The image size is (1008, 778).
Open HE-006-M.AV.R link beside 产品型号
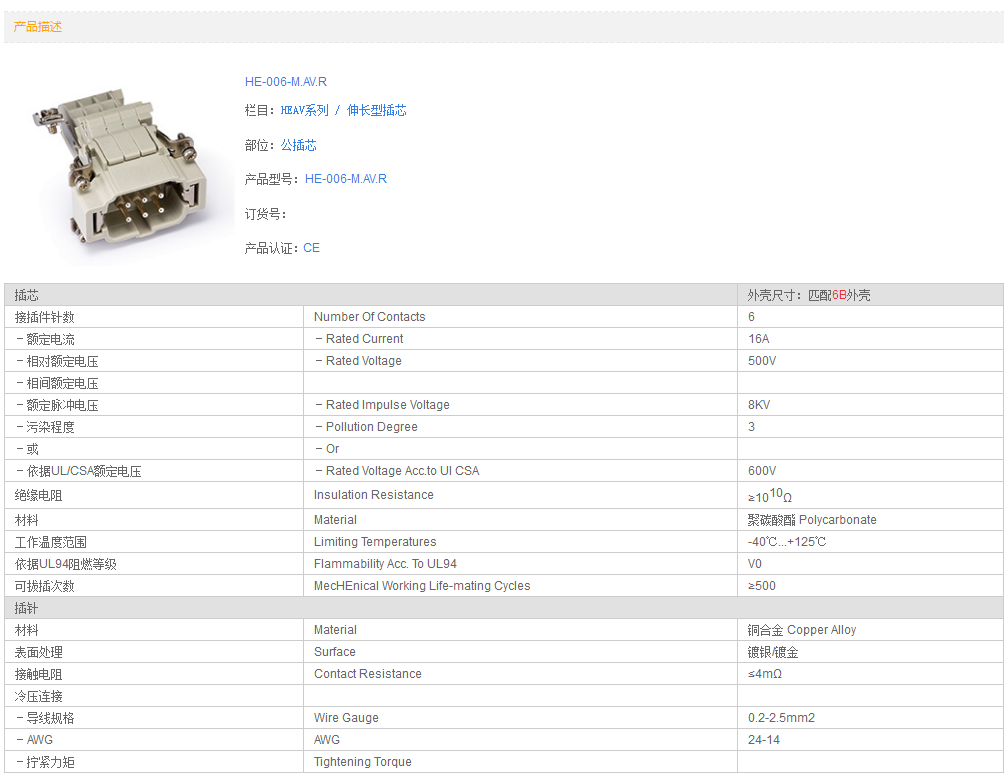pyautogui.click(x=345, y=179)
